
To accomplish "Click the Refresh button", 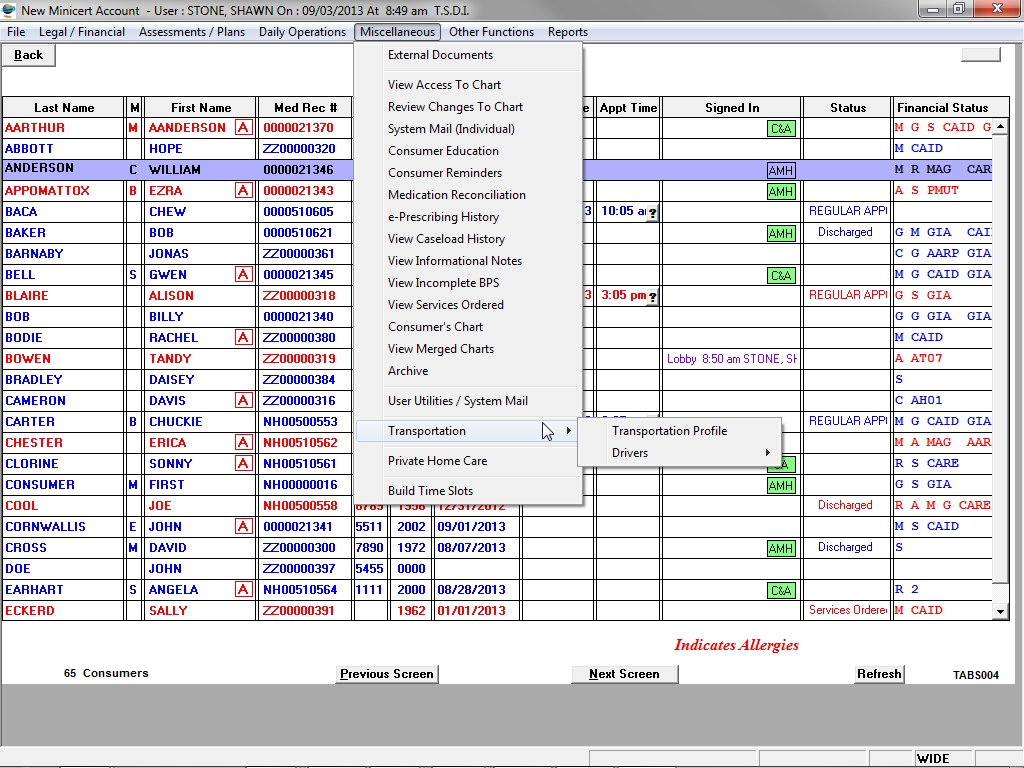I will [879, 674].
